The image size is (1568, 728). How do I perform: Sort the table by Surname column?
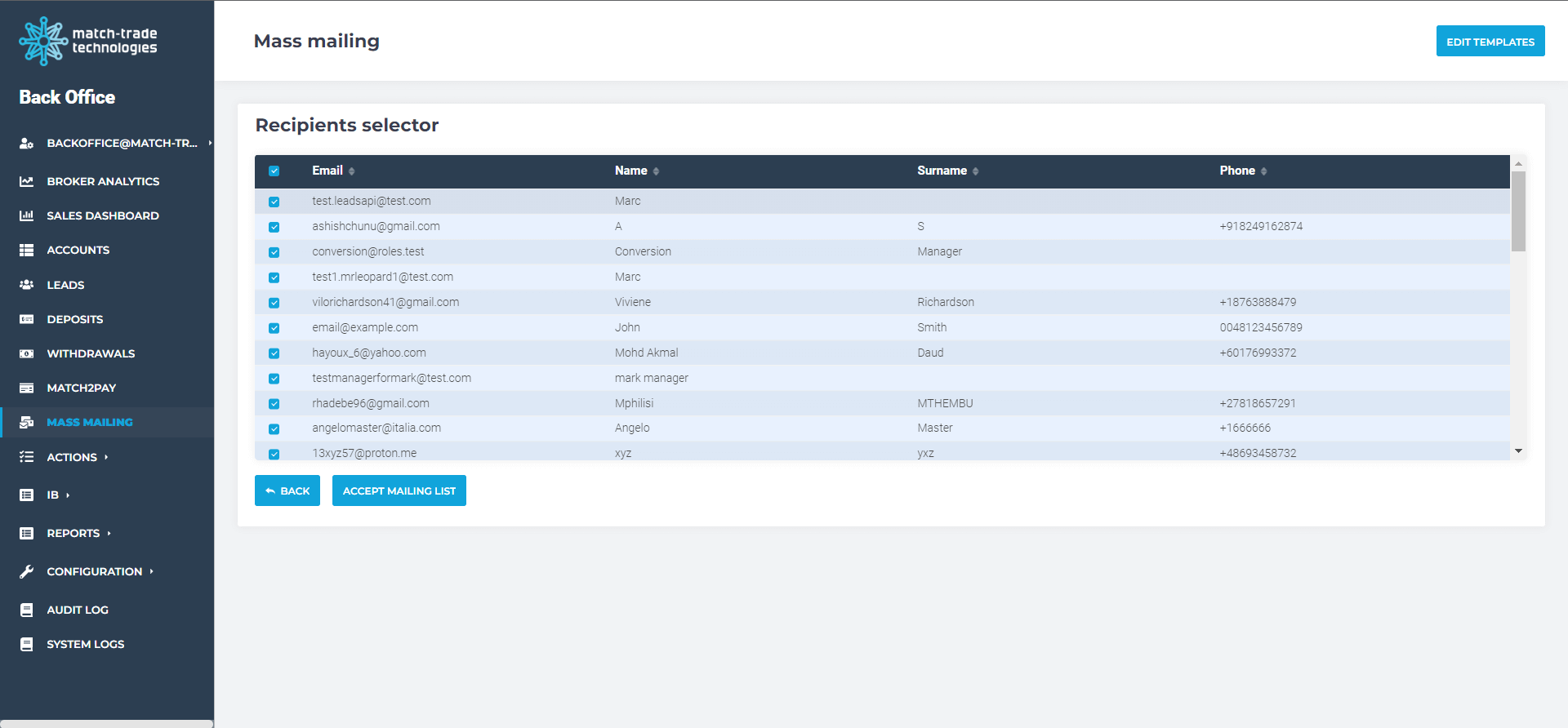coord(947,171)
